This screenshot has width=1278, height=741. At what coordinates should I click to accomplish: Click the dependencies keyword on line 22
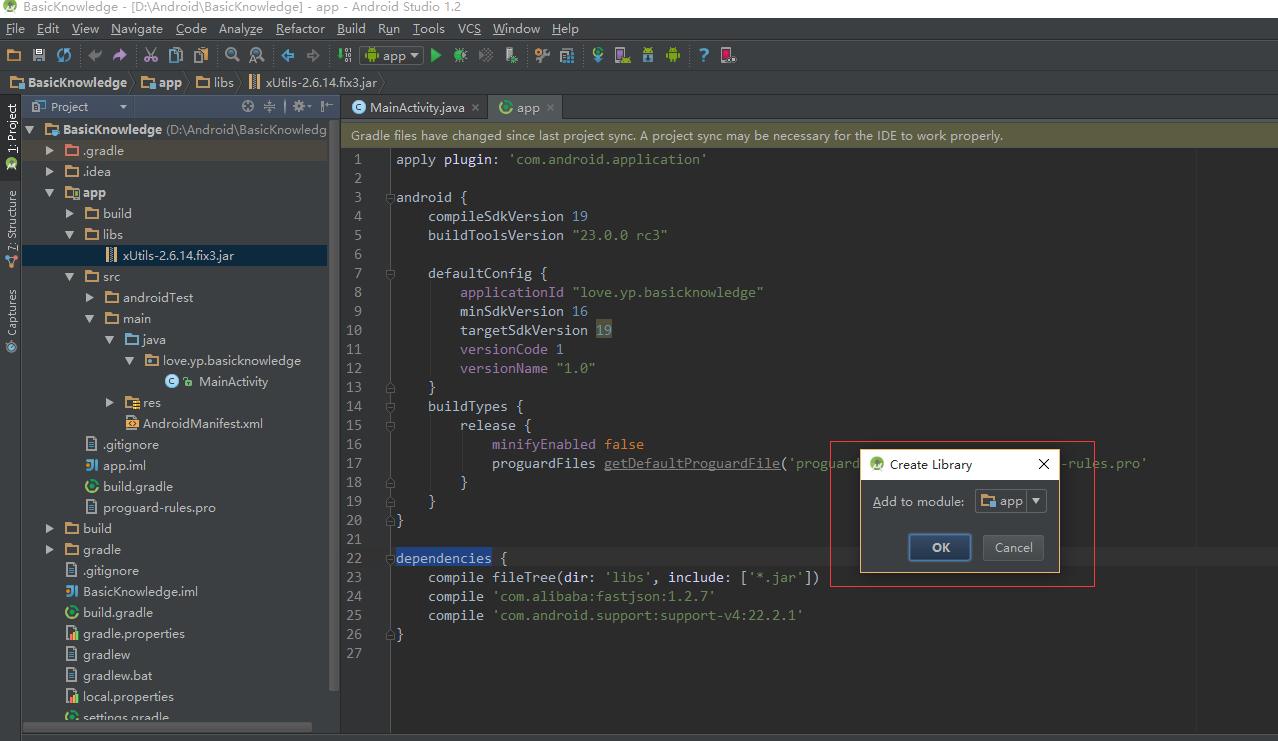tap(443, 558)
